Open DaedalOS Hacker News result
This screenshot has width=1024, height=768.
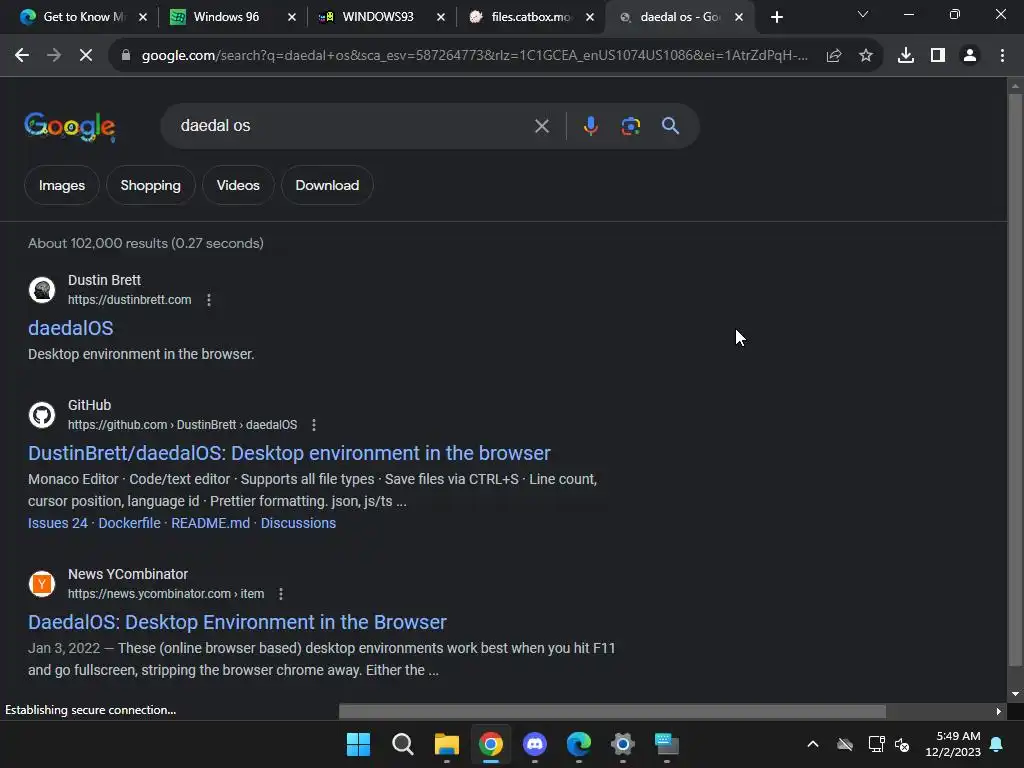pyautogui.click(x=237, y=622)
